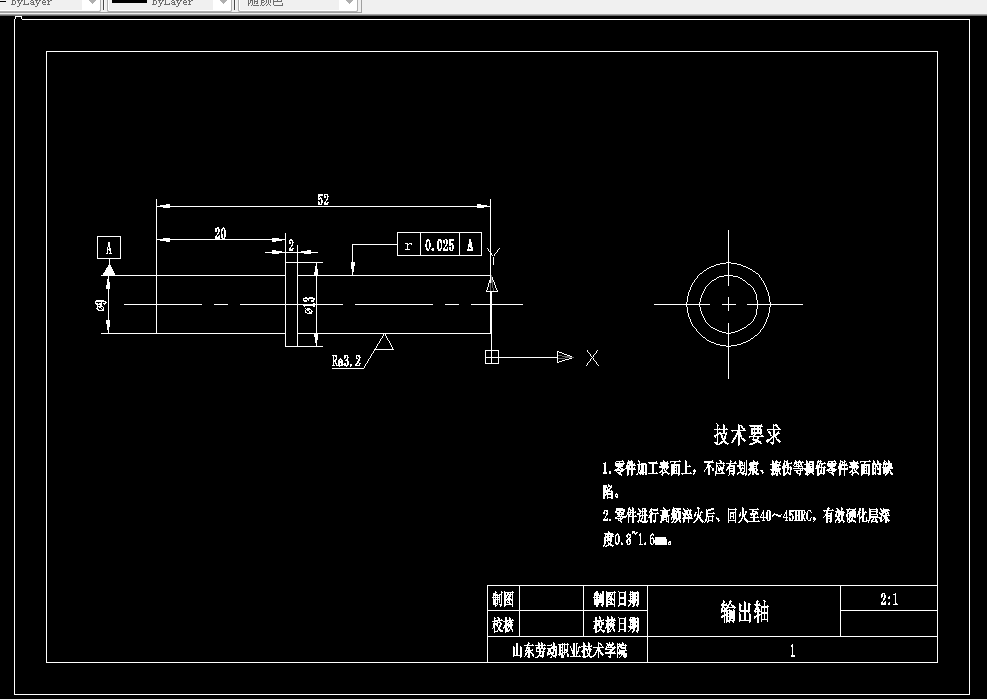Select technical requirement line starting '1.零件加工表面上'
Viewport: 987px width, 700px height.
coord(747,468)
